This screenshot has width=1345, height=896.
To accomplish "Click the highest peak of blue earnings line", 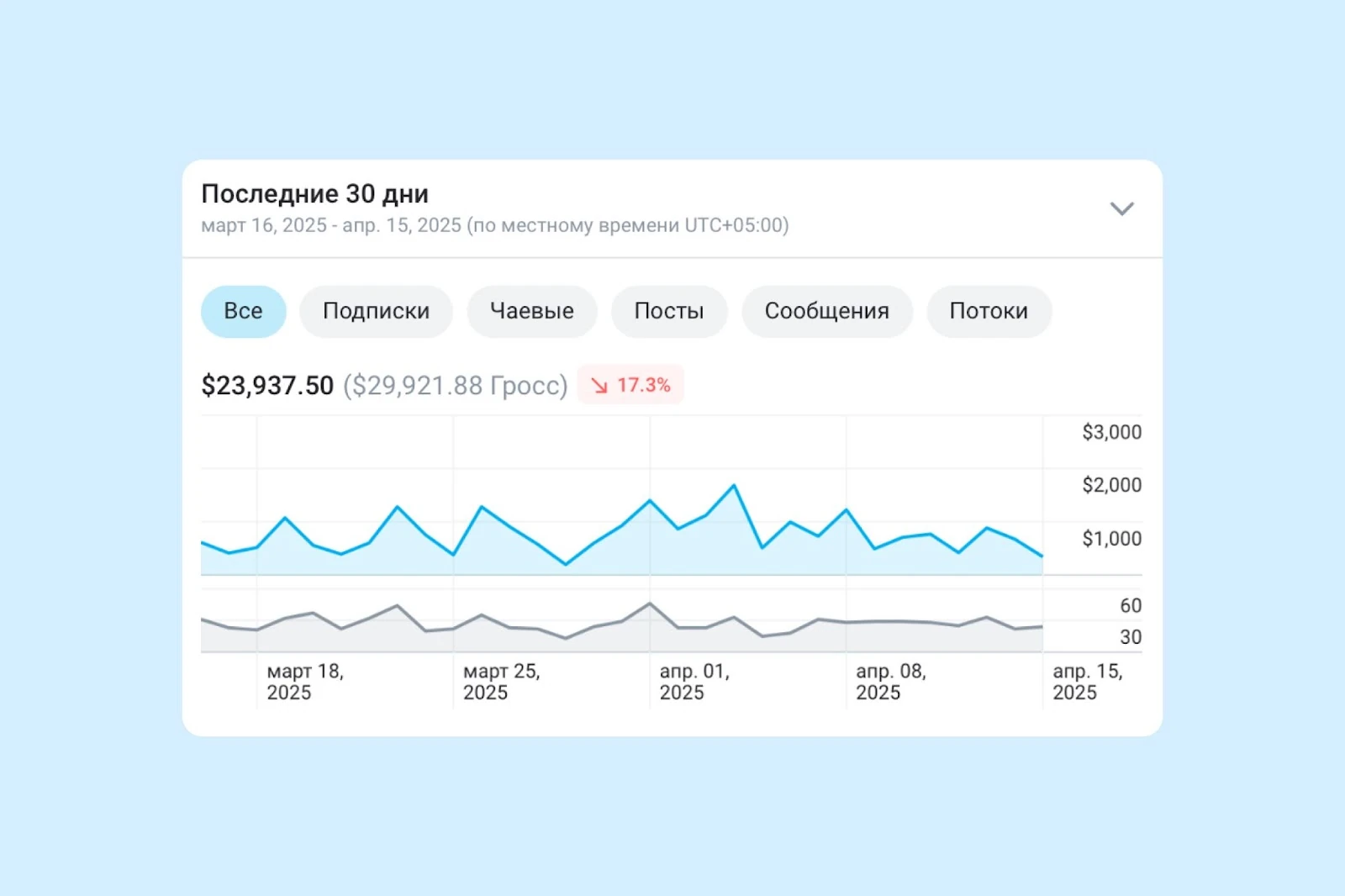I will pos(734,485).
